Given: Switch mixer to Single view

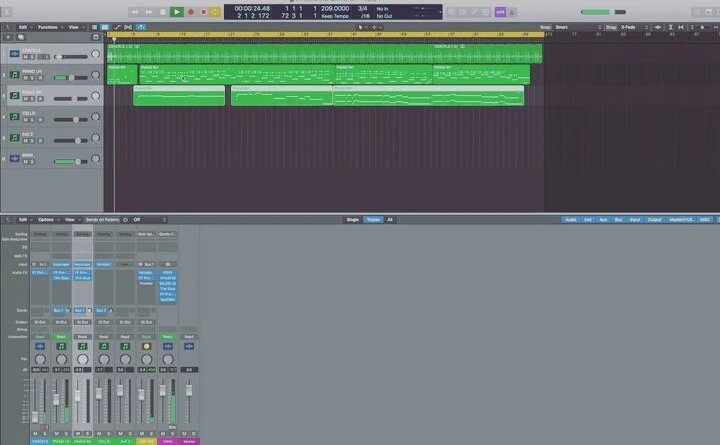Looking at the screenshot, I should click(353, 220).
